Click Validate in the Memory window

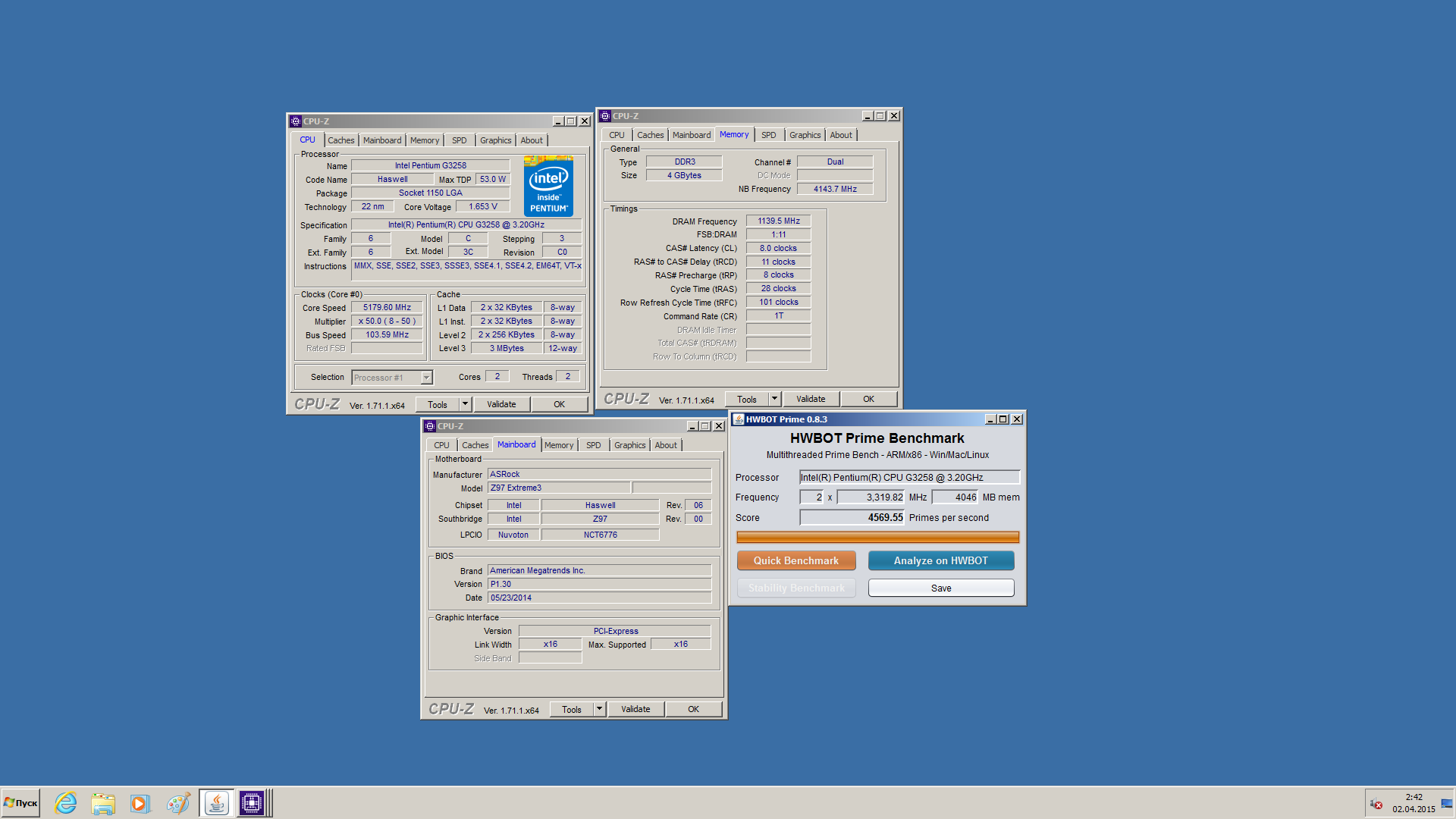[x=811, y=399]
